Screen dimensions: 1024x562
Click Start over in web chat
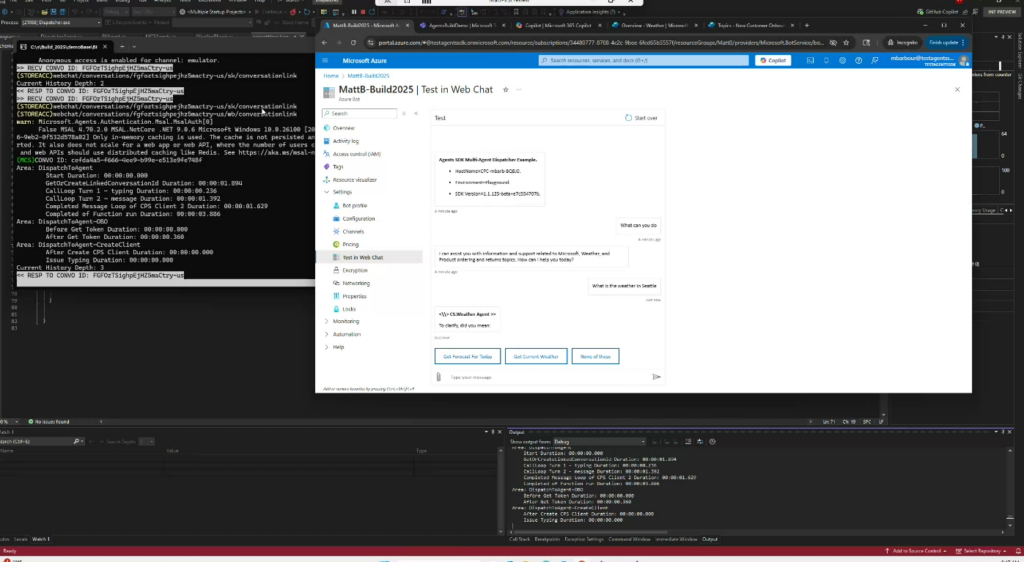coord(641,118)
